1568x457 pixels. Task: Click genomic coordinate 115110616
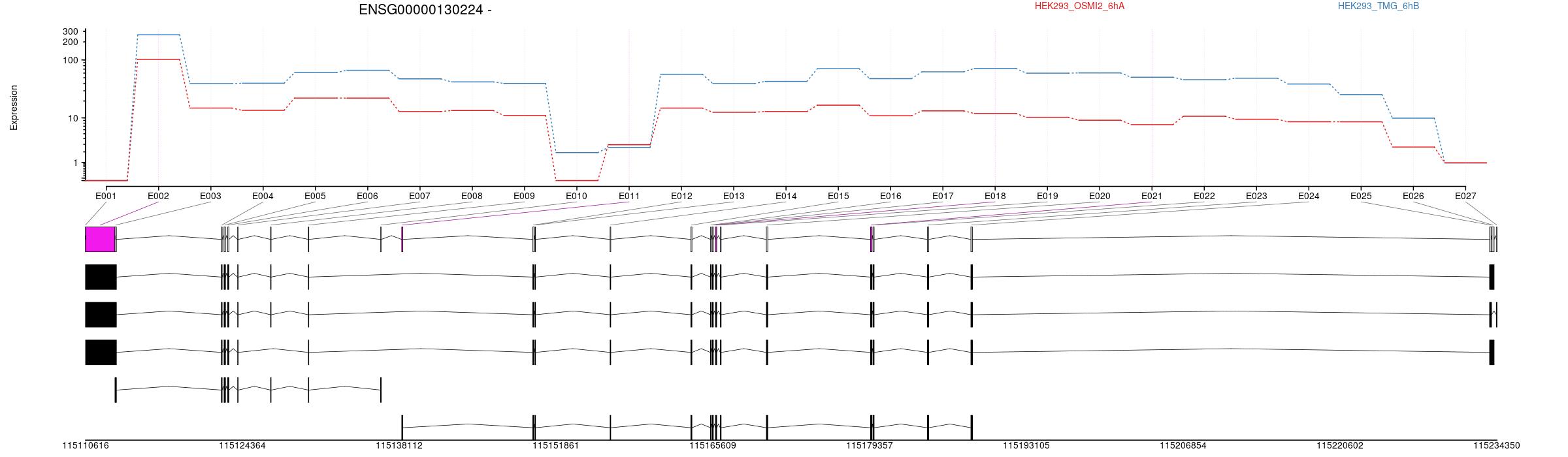[x=86, y=446]
